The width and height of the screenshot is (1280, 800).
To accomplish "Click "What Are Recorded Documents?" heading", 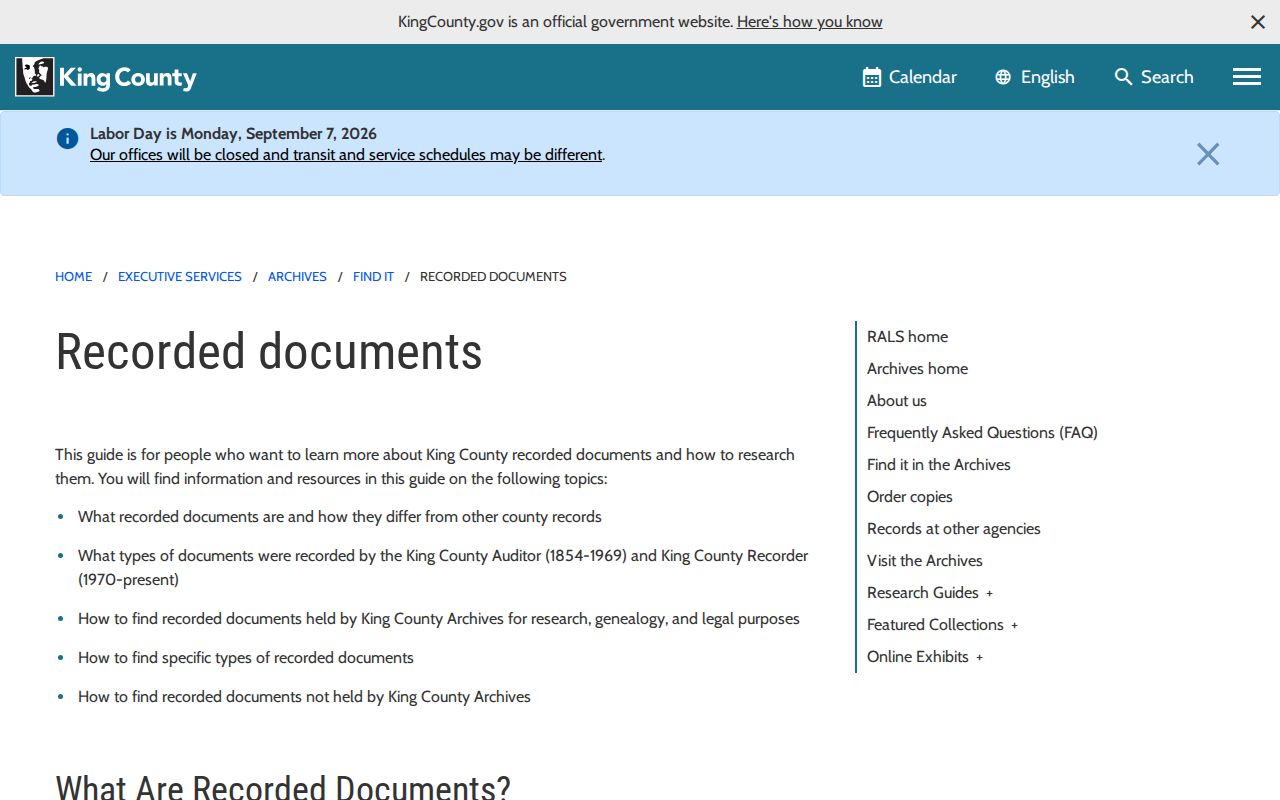I will coord(283,787).
